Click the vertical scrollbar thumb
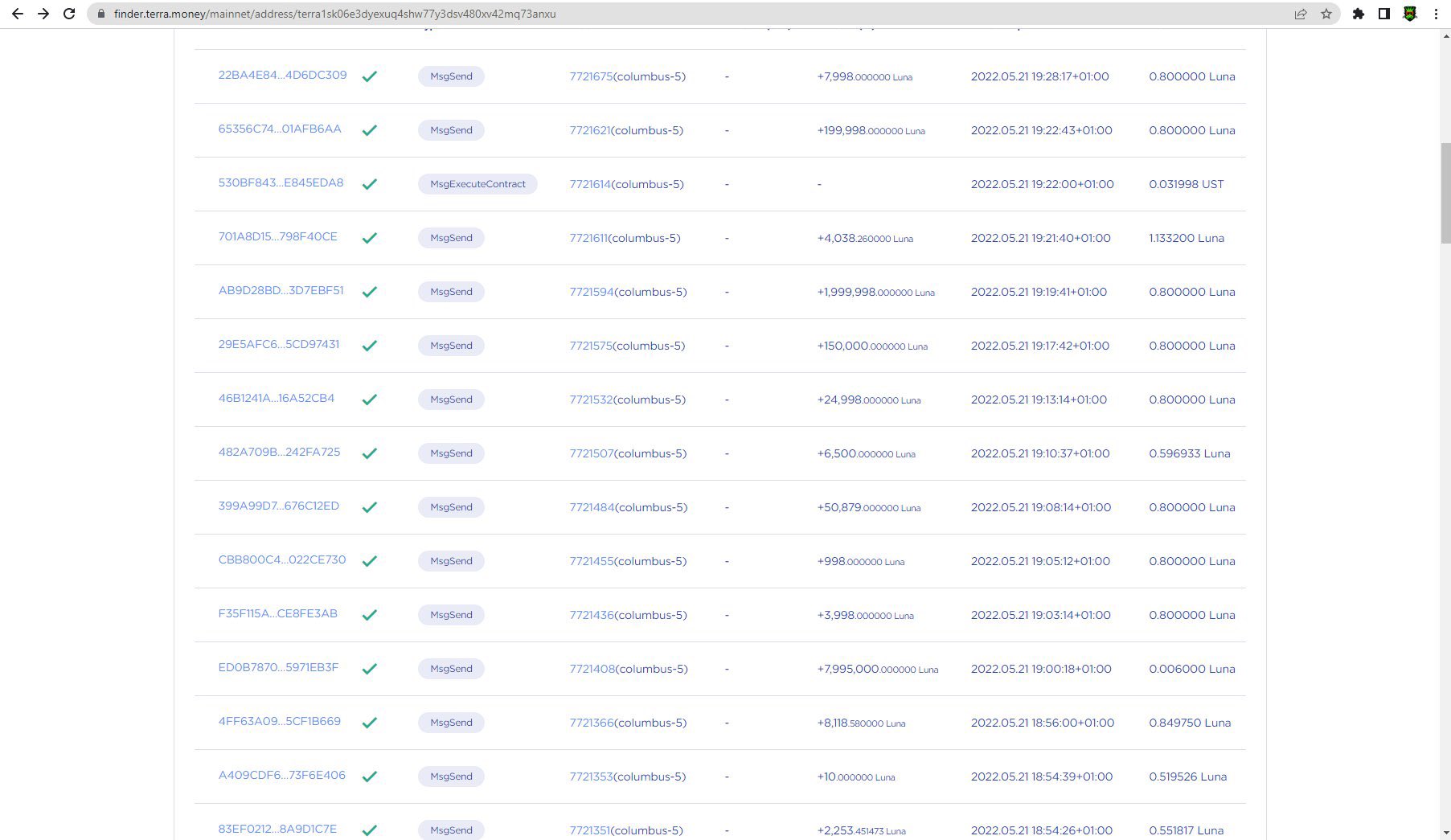 coord(1445,193)
